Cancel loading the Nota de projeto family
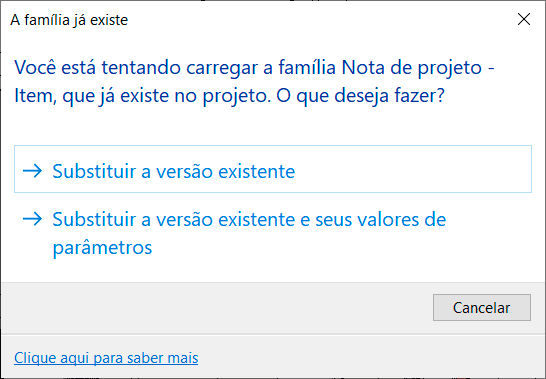This screenshot has height=379, width=546. coord(482,307)
